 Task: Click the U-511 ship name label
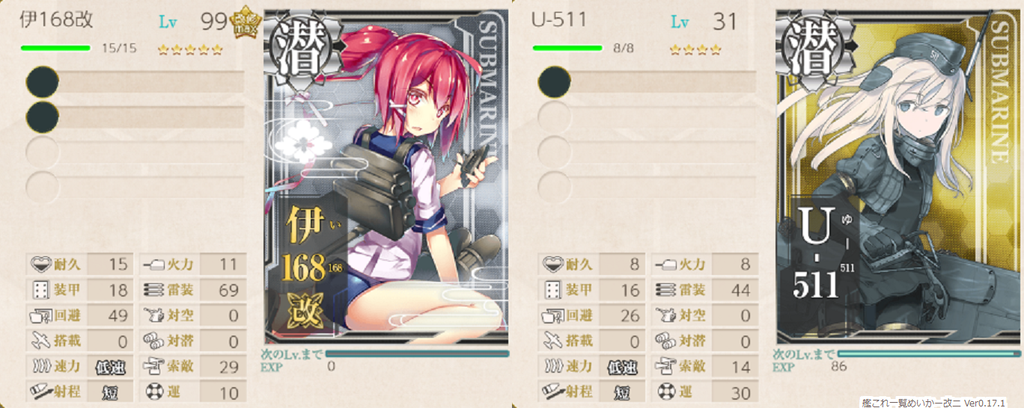pyautogui.click(x=559, y=20)
